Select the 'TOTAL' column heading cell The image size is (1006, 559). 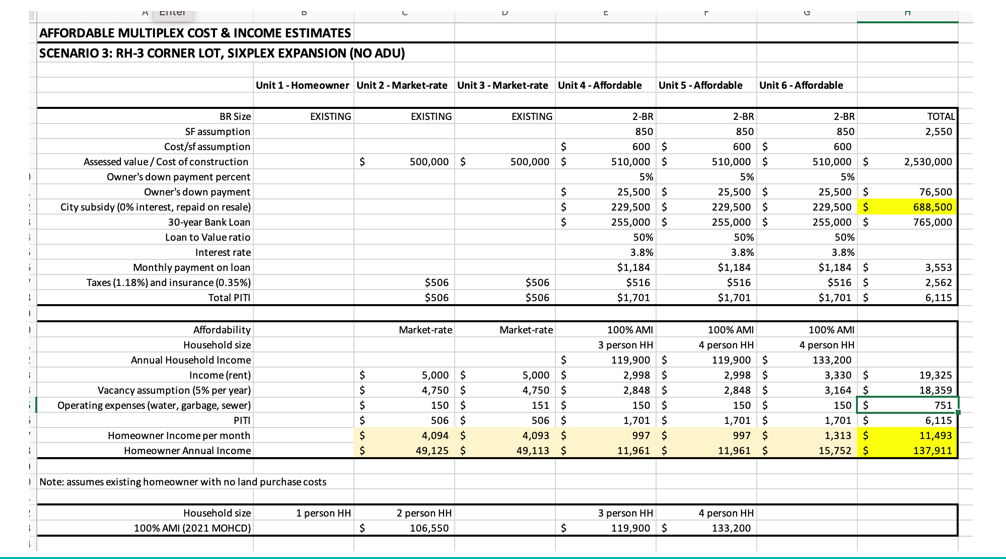(941, 117)
